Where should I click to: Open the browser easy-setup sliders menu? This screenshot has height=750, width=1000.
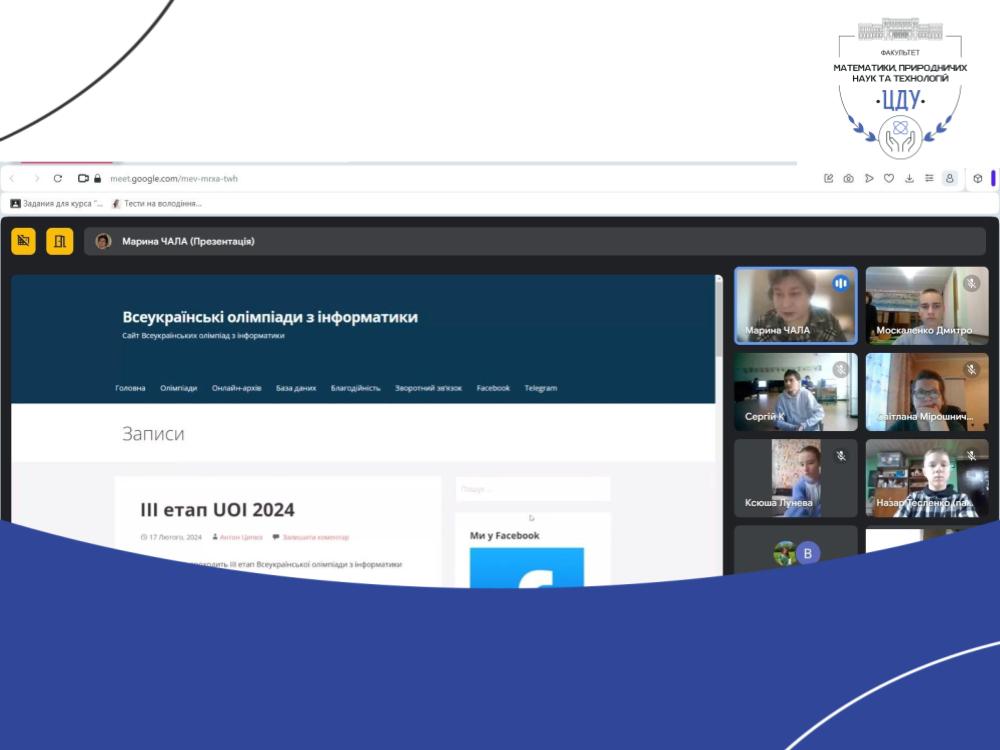[x=929, y=179]
